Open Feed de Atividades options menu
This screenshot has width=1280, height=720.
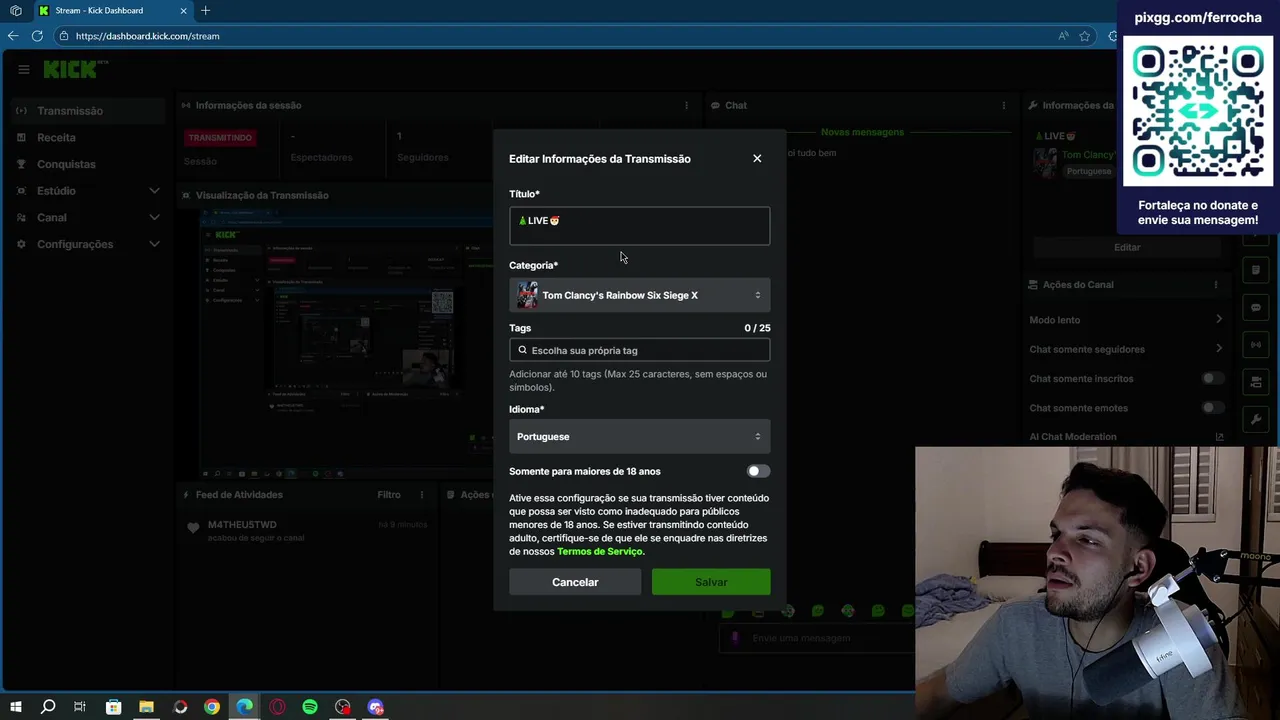coord(422,494)
